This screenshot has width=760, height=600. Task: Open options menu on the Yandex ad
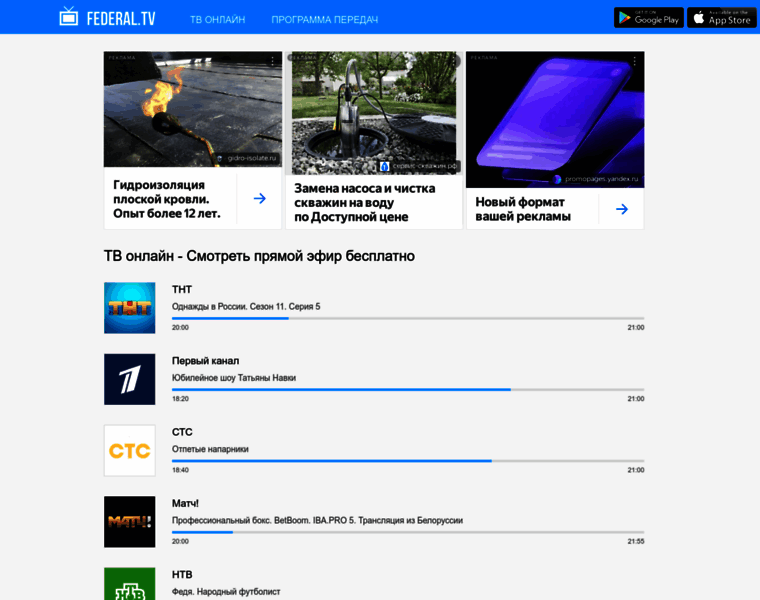coord(634,61)
